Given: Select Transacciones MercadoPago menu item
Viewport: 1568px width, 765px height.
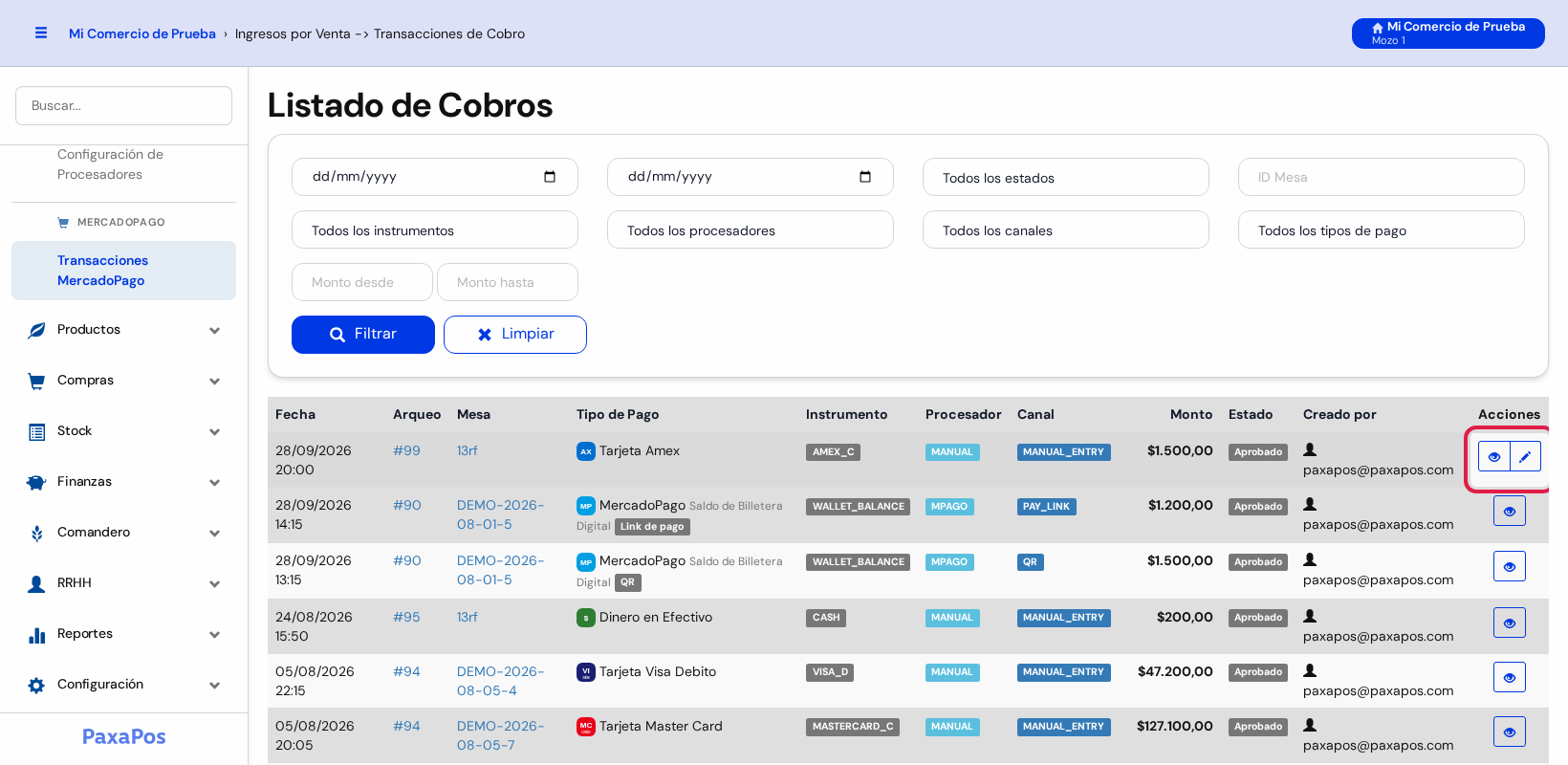Looking at the screenshot, I should click(x=123, y=271).
